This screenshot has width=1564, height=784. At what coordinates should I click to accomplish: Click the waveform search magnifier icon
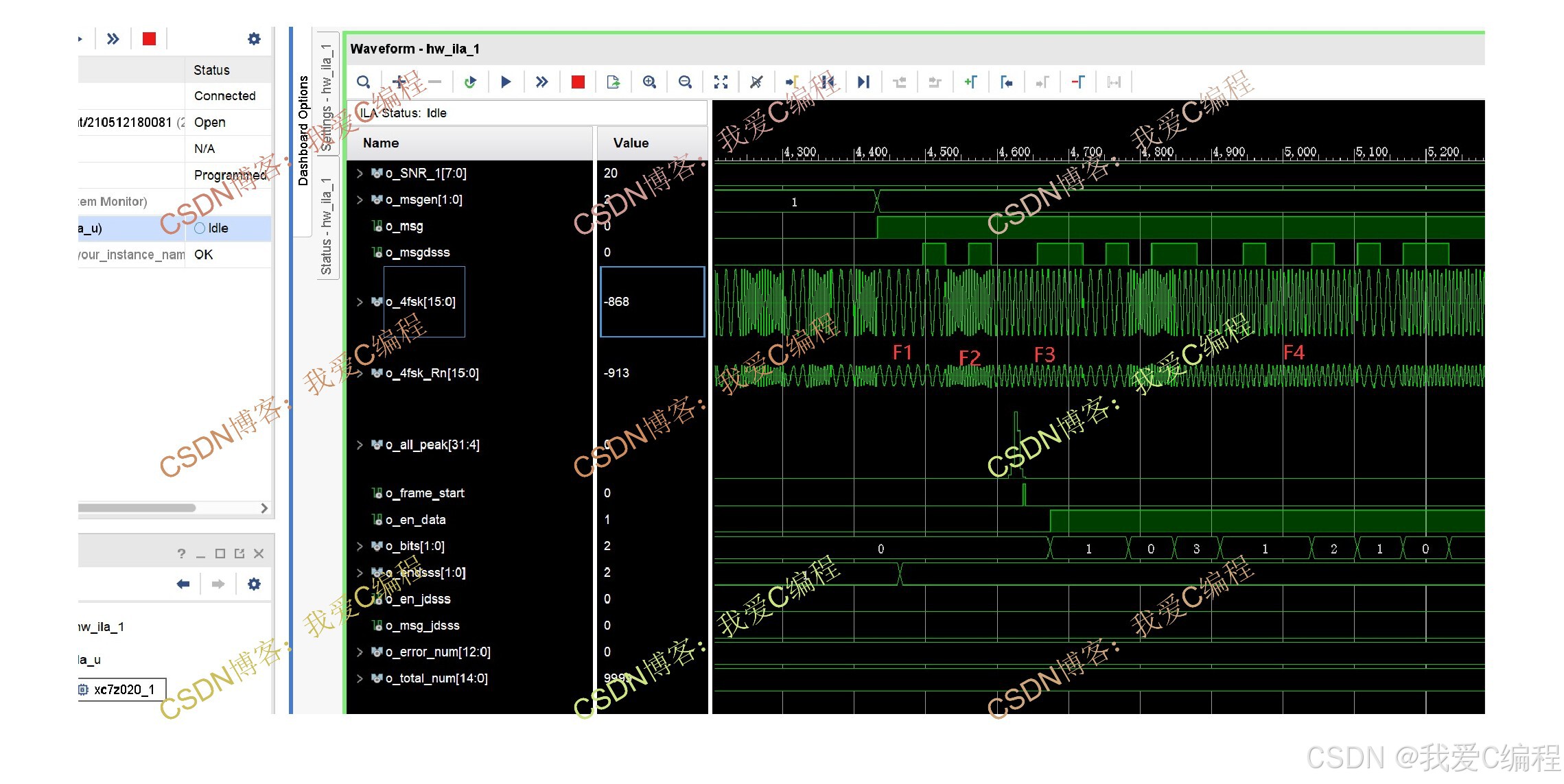coord(363,82)
